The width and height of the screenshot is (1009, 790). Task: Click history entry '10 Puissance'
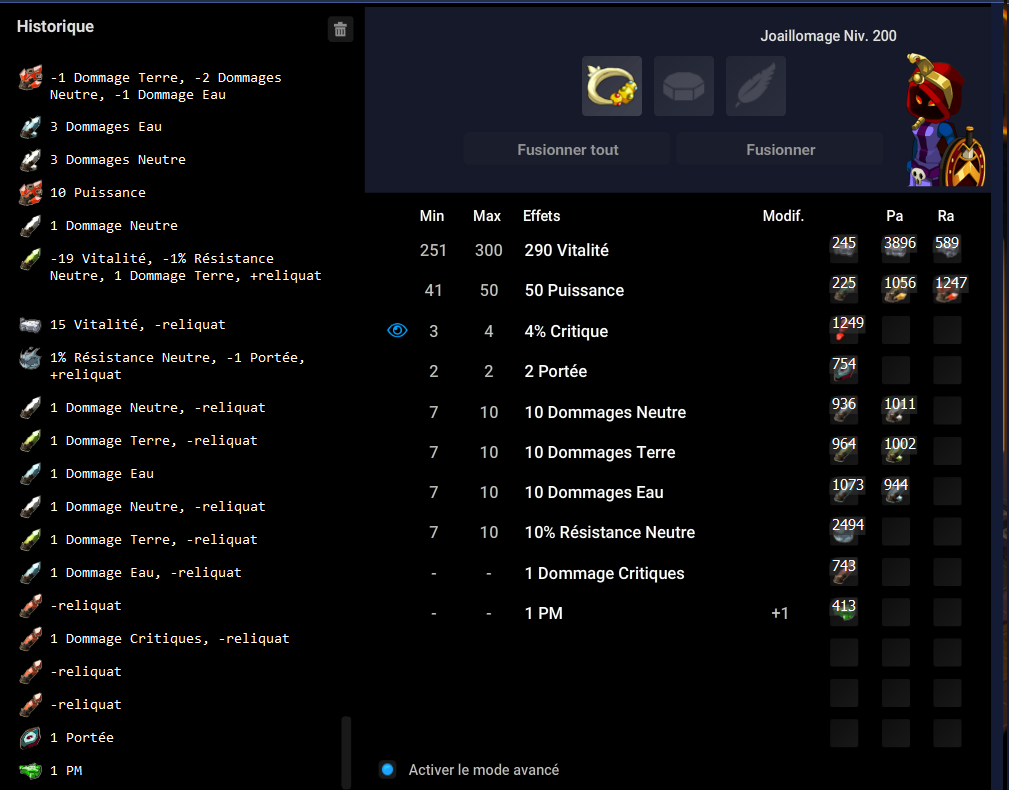coord(98,192)
